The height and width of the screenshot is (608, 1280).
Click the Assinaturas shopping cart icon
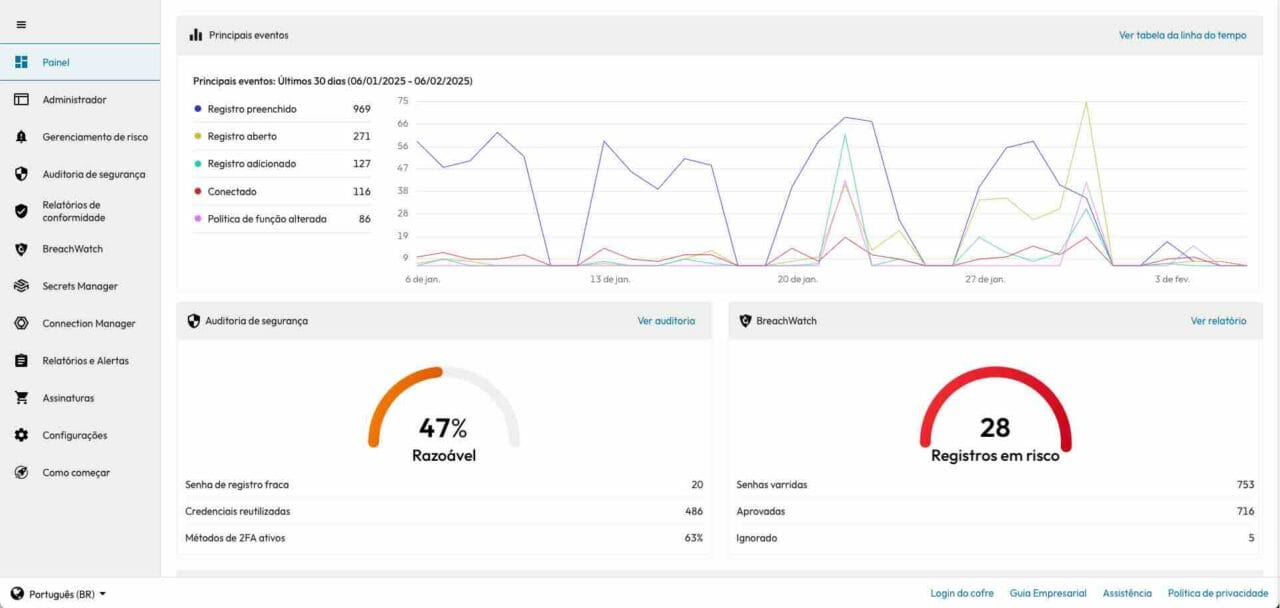pos(21,398)
